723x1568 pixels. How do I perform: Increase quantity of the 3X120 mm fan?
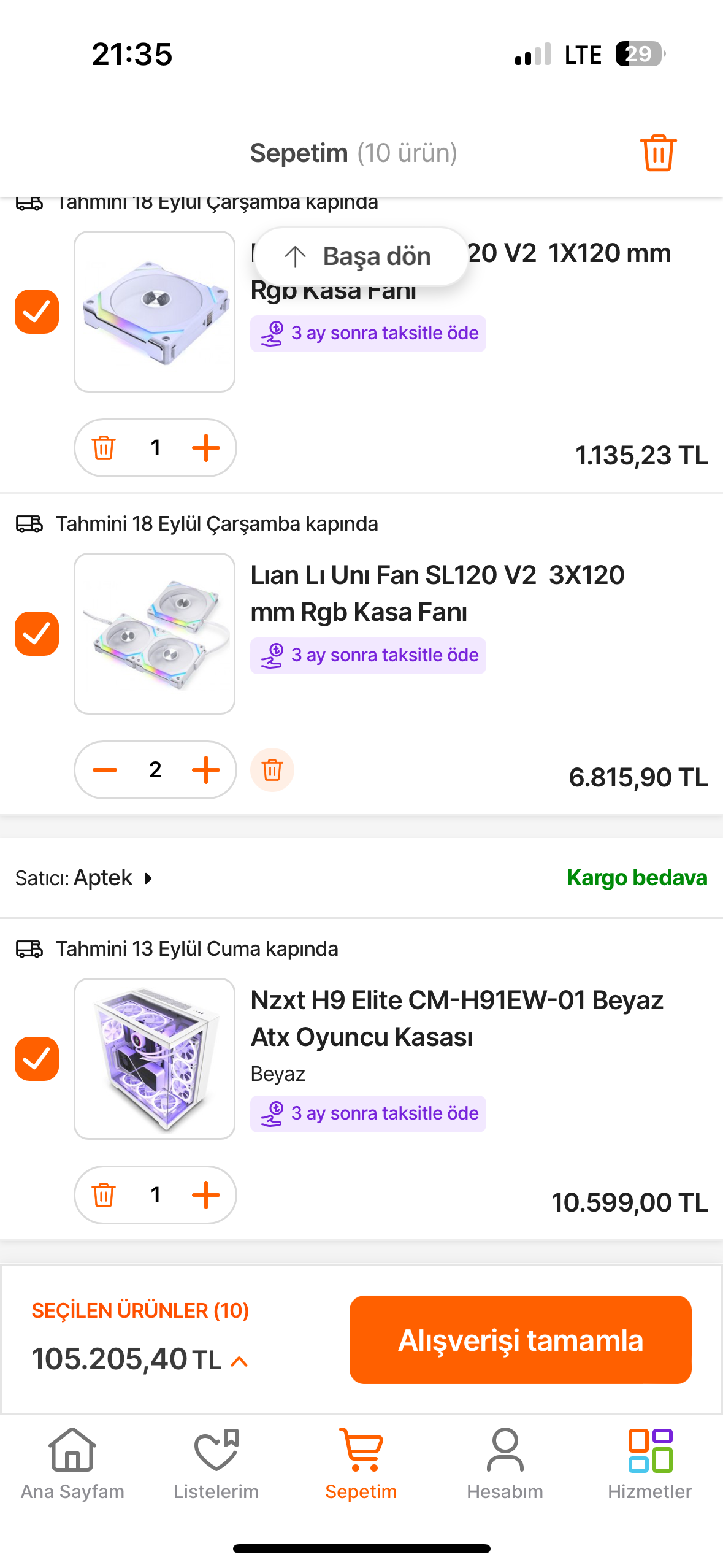[206, 770]
